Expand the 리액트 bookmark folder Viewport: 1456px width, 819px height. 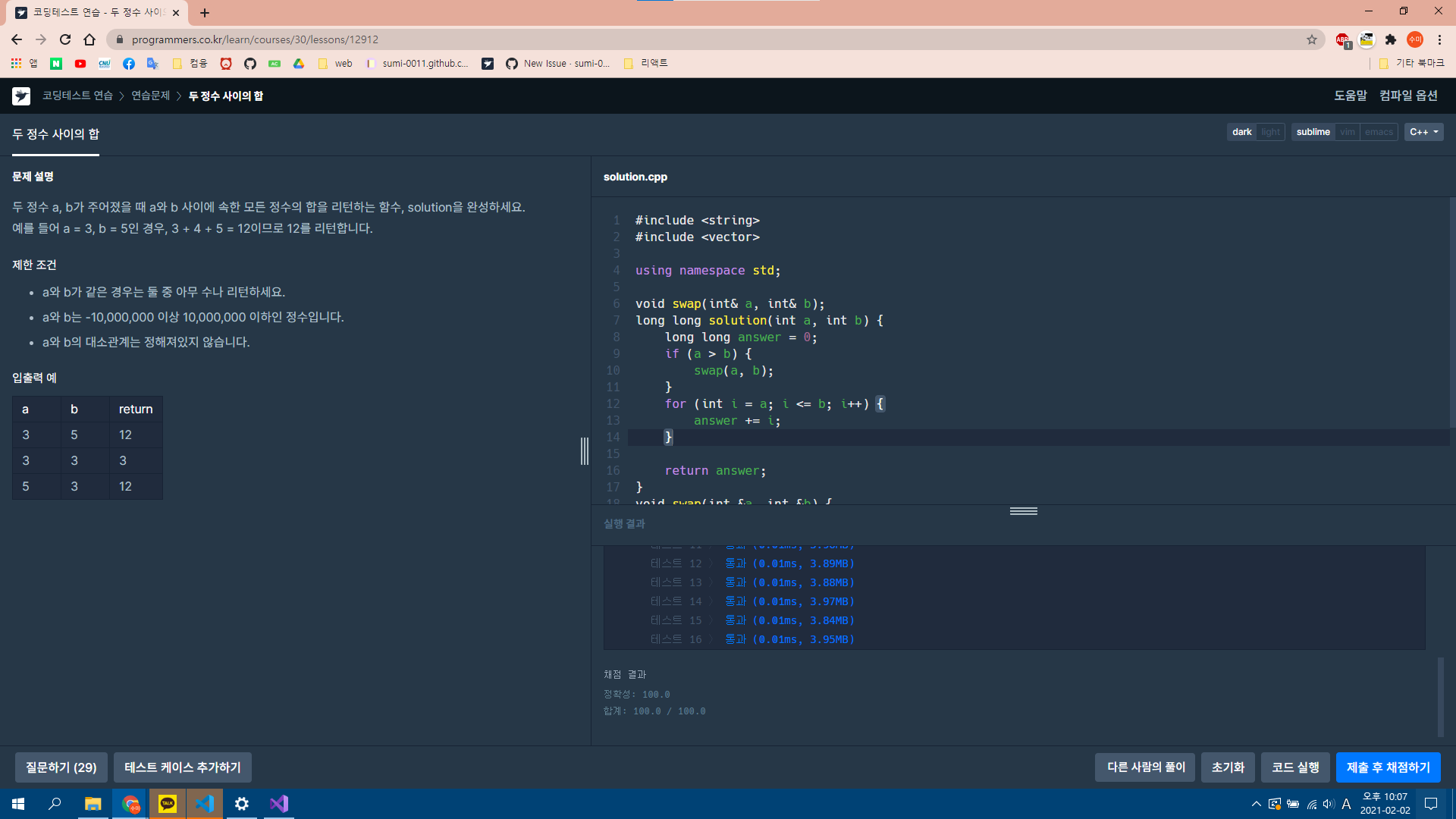[645, 64]
